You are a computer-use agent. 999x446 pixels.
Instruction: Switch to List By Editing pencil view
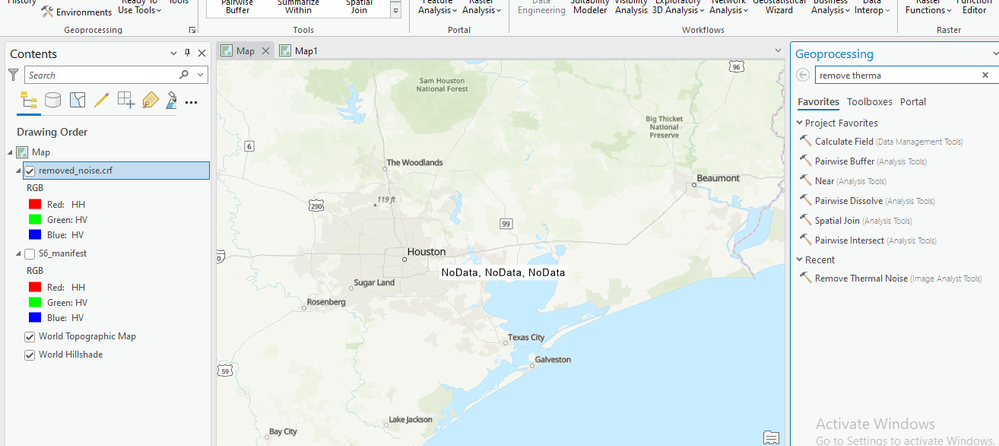pos(101,100)
